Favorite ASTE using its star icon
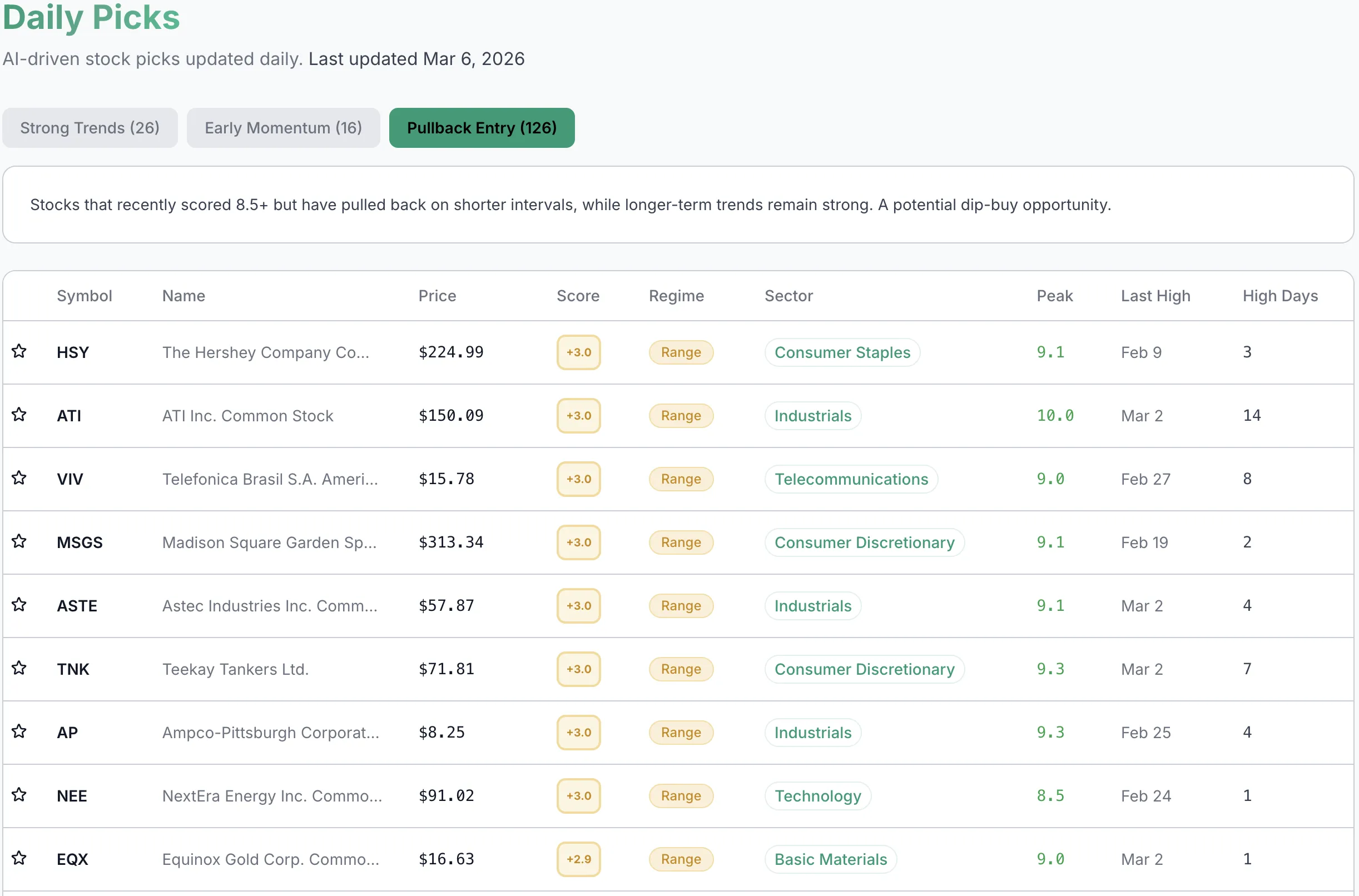Screen dimensions: 1359x896 coord(19,605)
